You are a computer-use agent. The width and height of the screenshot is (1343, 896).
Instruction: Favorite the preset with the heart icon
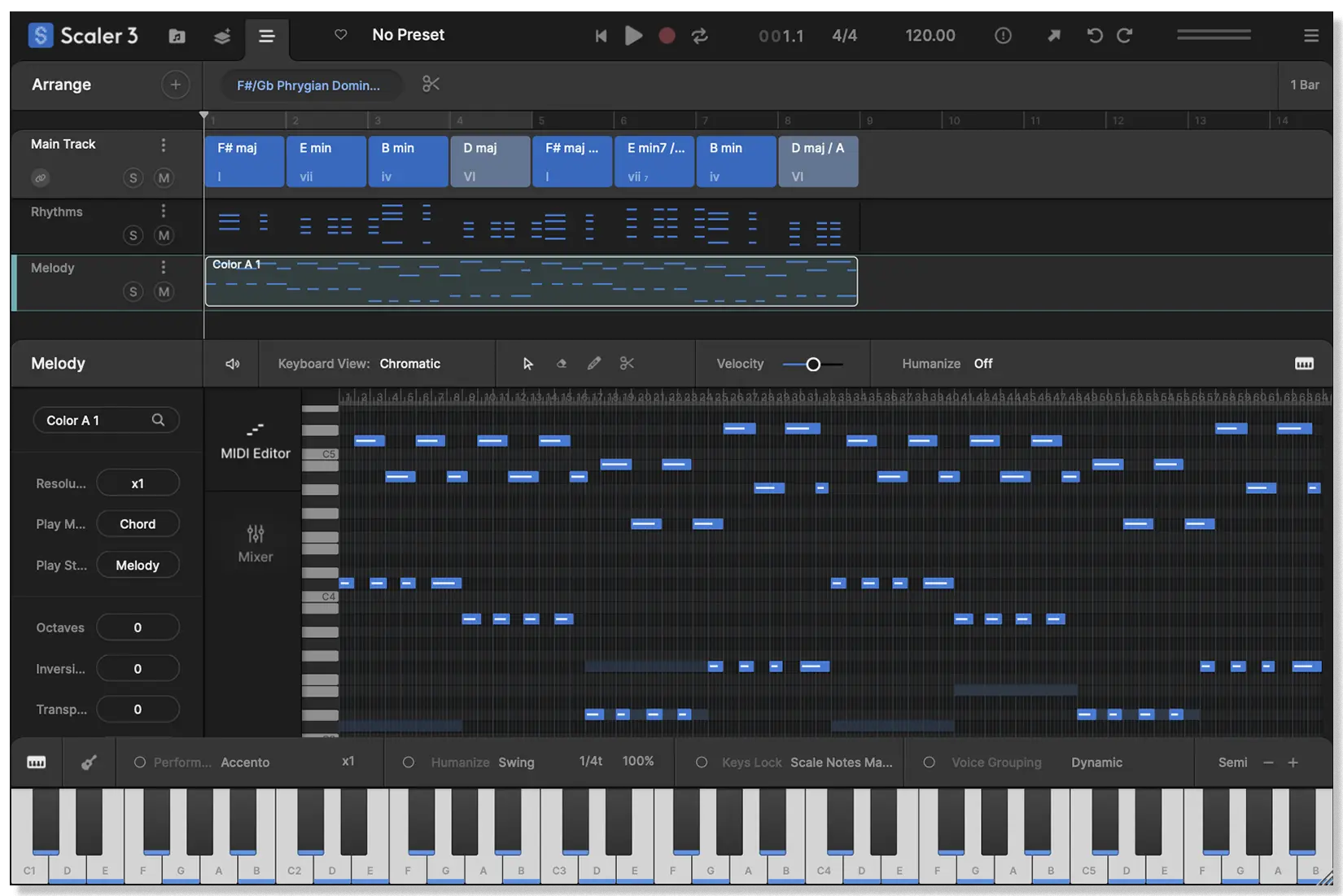click(341, 34)
